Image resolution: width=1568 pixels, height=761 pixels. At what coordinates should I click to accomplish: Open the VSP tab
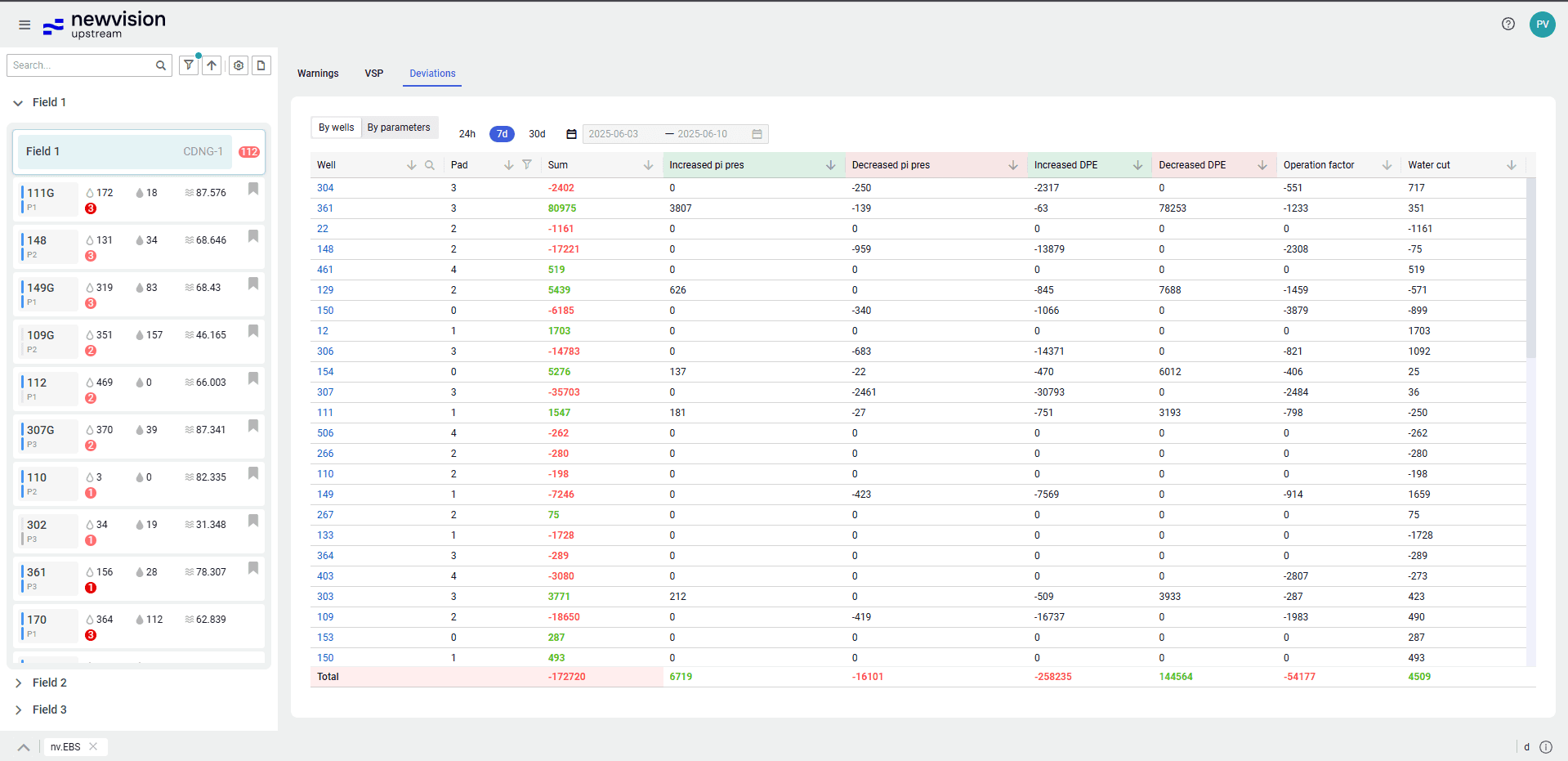click(374, 74)
